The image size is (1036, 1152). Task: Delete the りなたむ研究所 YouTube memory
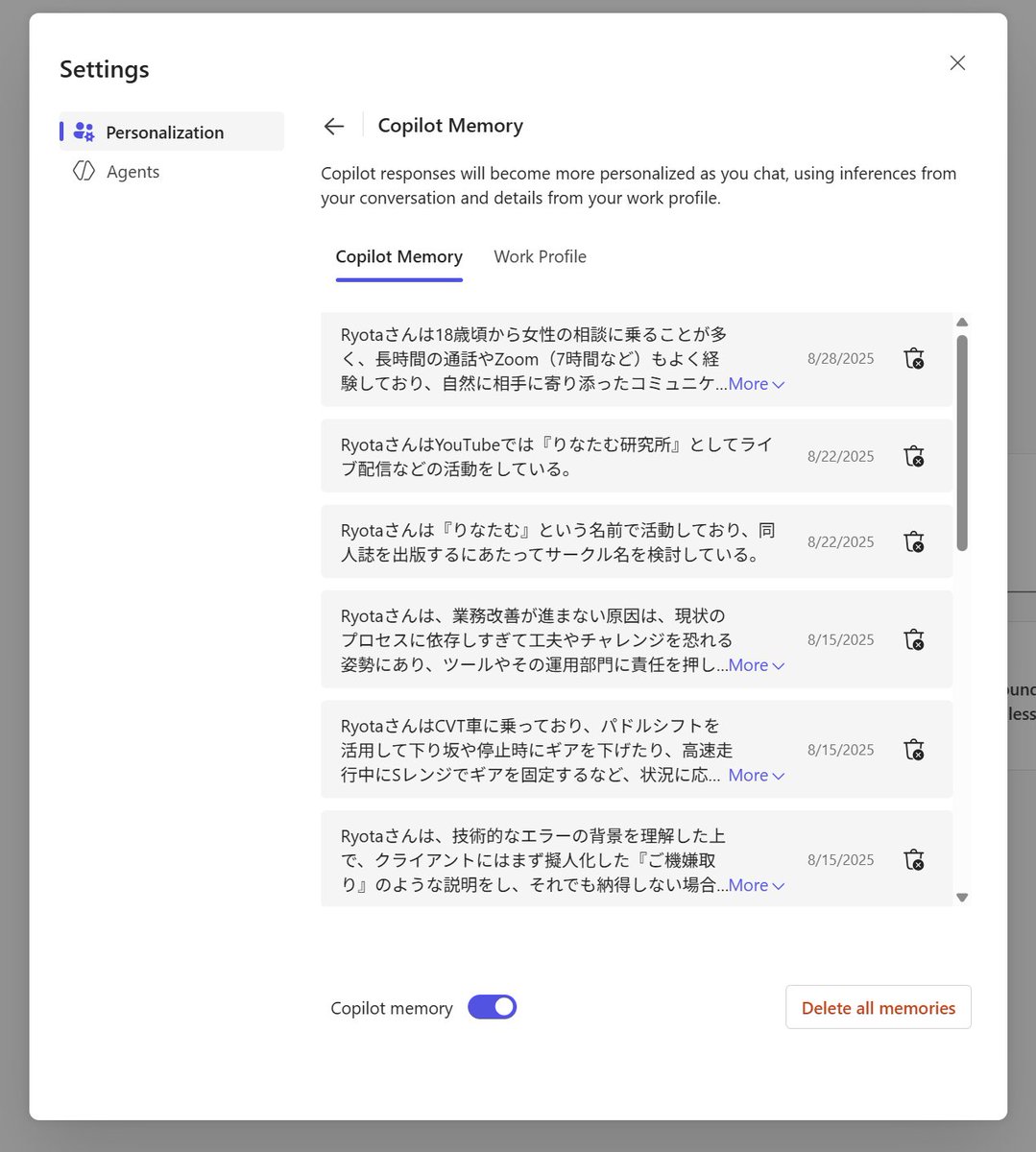[x=914, y=456]
